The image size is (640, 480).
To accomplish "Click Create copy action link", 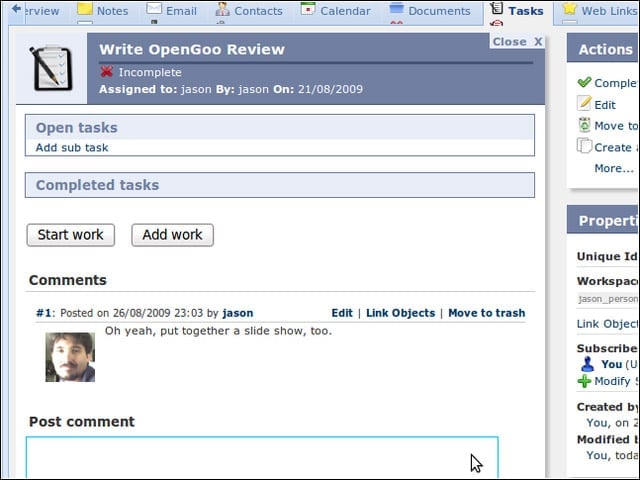I will (616, 147).
